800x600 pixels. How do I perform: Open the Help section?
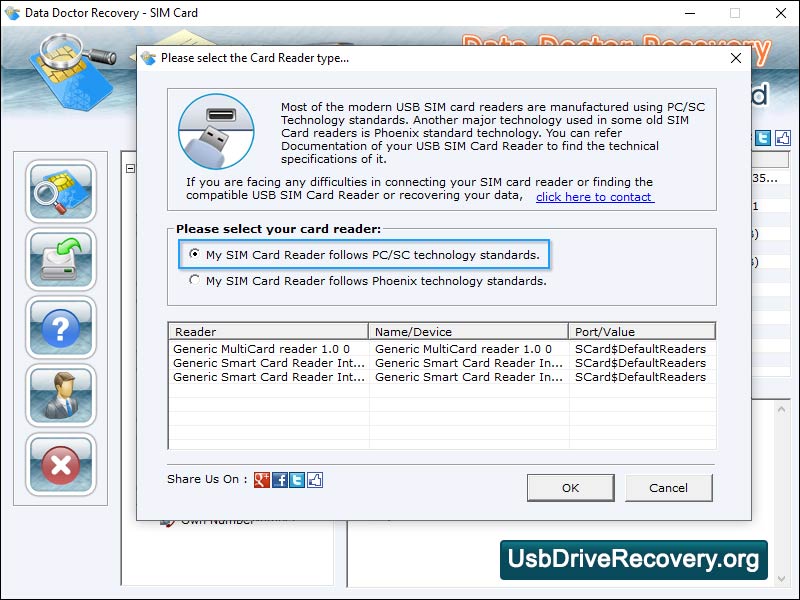(x=60, y=328)
